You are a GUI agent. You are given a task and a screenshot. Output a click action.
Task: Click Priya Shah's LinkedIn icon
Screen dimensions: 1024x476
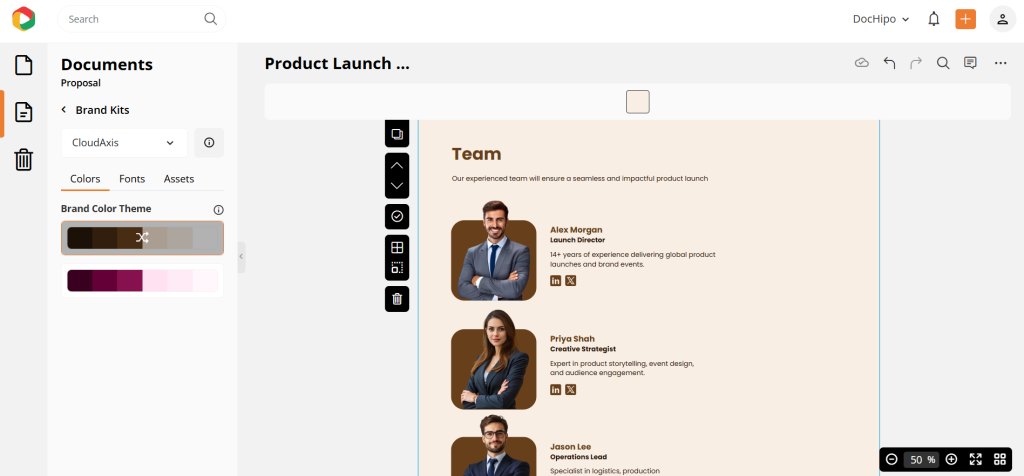click(x=556, y=390)
